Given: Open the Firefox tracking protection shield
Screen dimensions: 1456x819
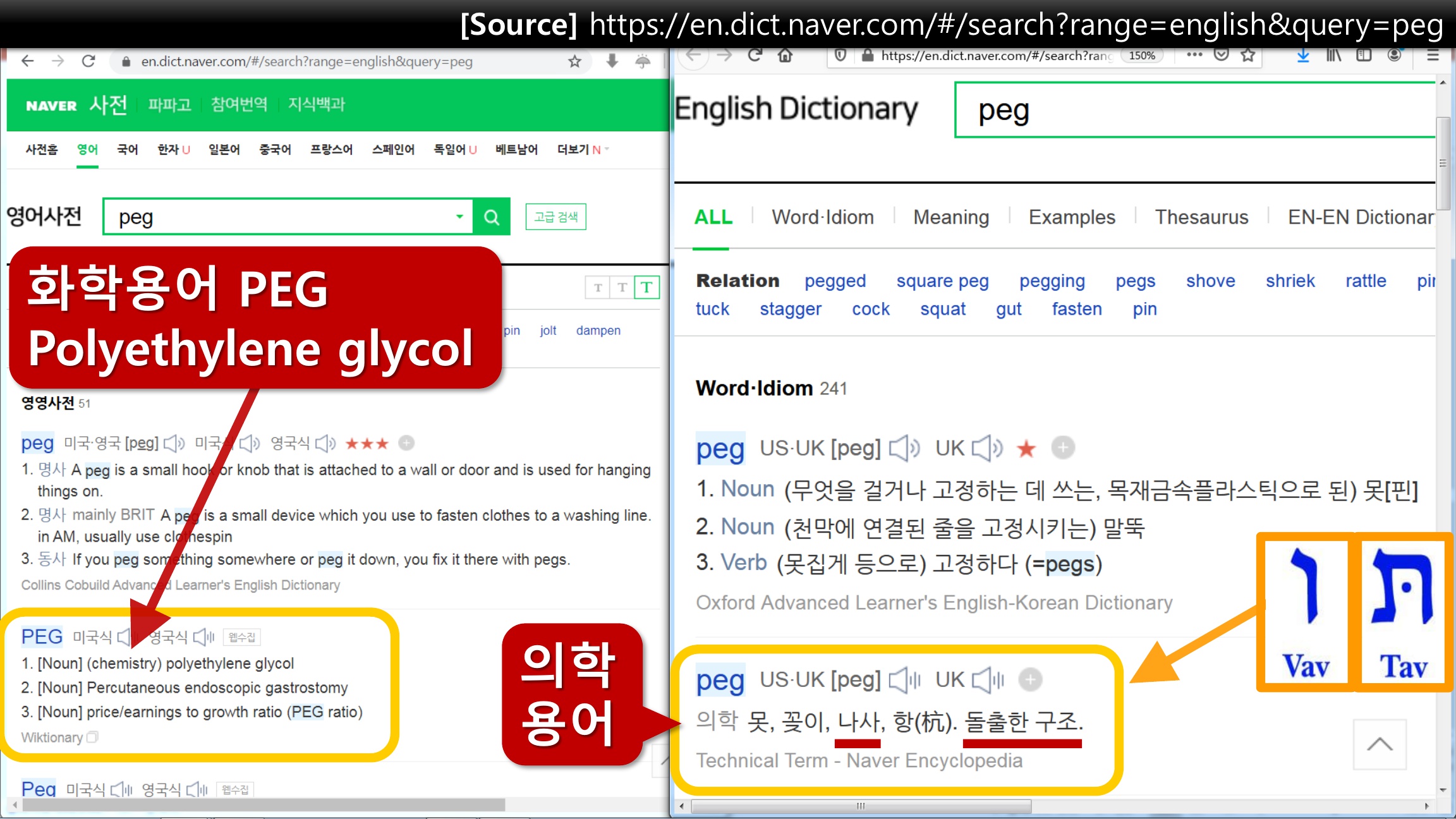Looking at the screenshot, I should (840, 56).
